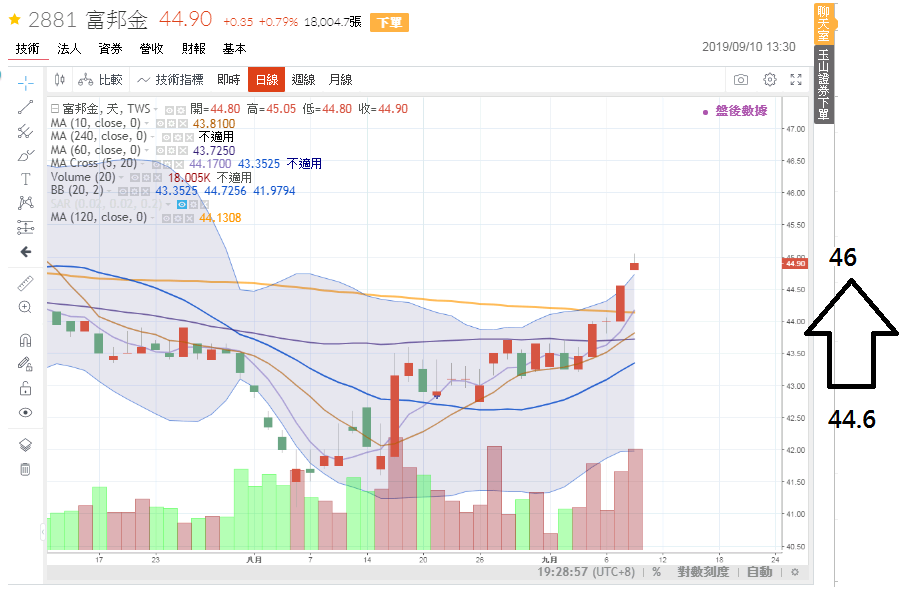The image size is (900, 595).
Task: Take a chart snapshot with camera icon
Action: pyautogui.click(x=741, y=80)
